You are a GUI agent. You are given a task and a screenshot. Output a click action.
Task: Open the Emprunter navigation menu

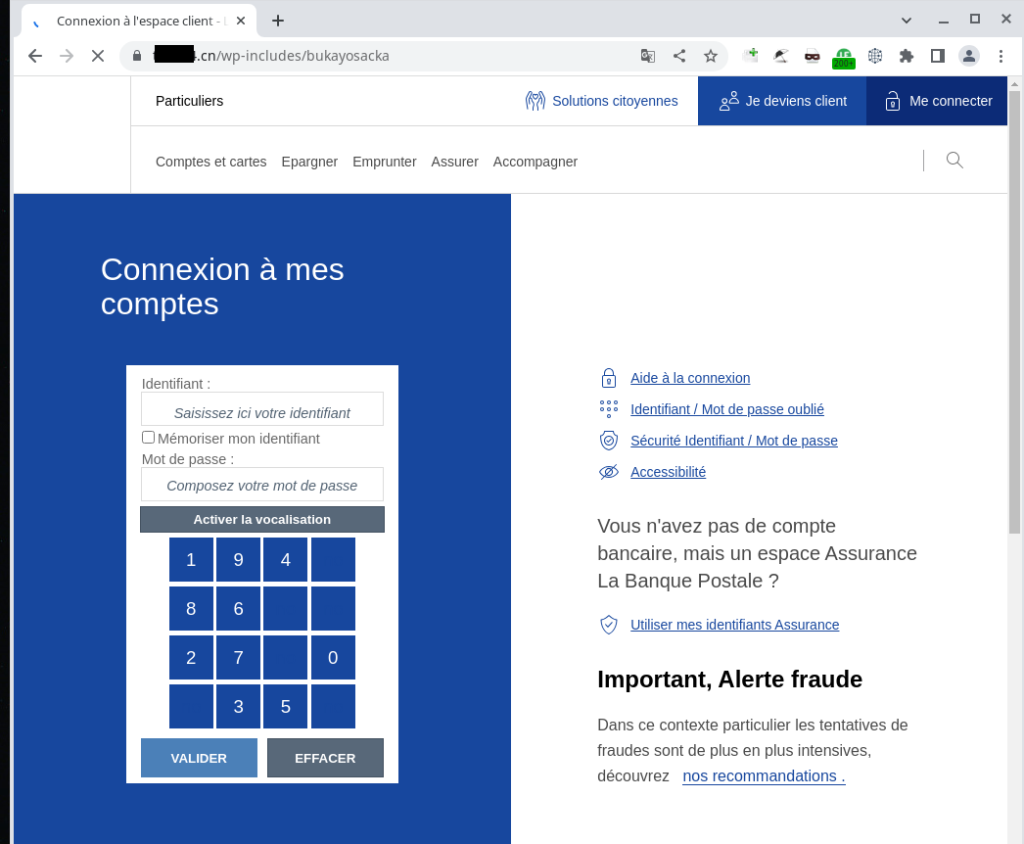(x=384, y=162)
